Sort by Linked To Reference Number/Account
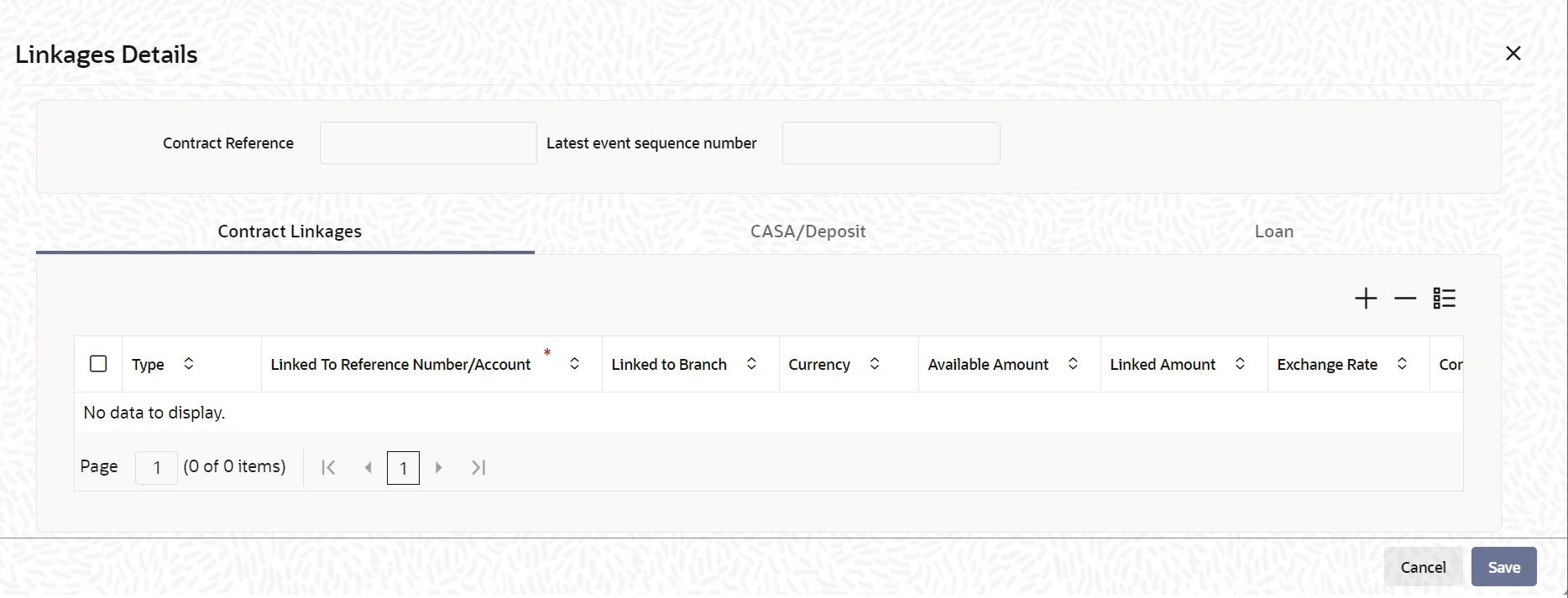 pos(575,364)
